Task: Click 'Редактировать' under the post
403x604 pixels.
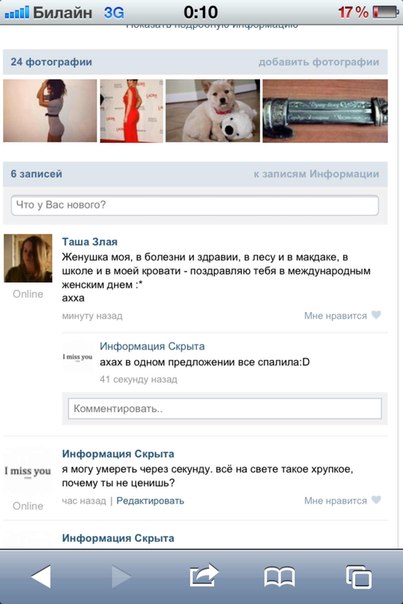Action: [150, 501]
